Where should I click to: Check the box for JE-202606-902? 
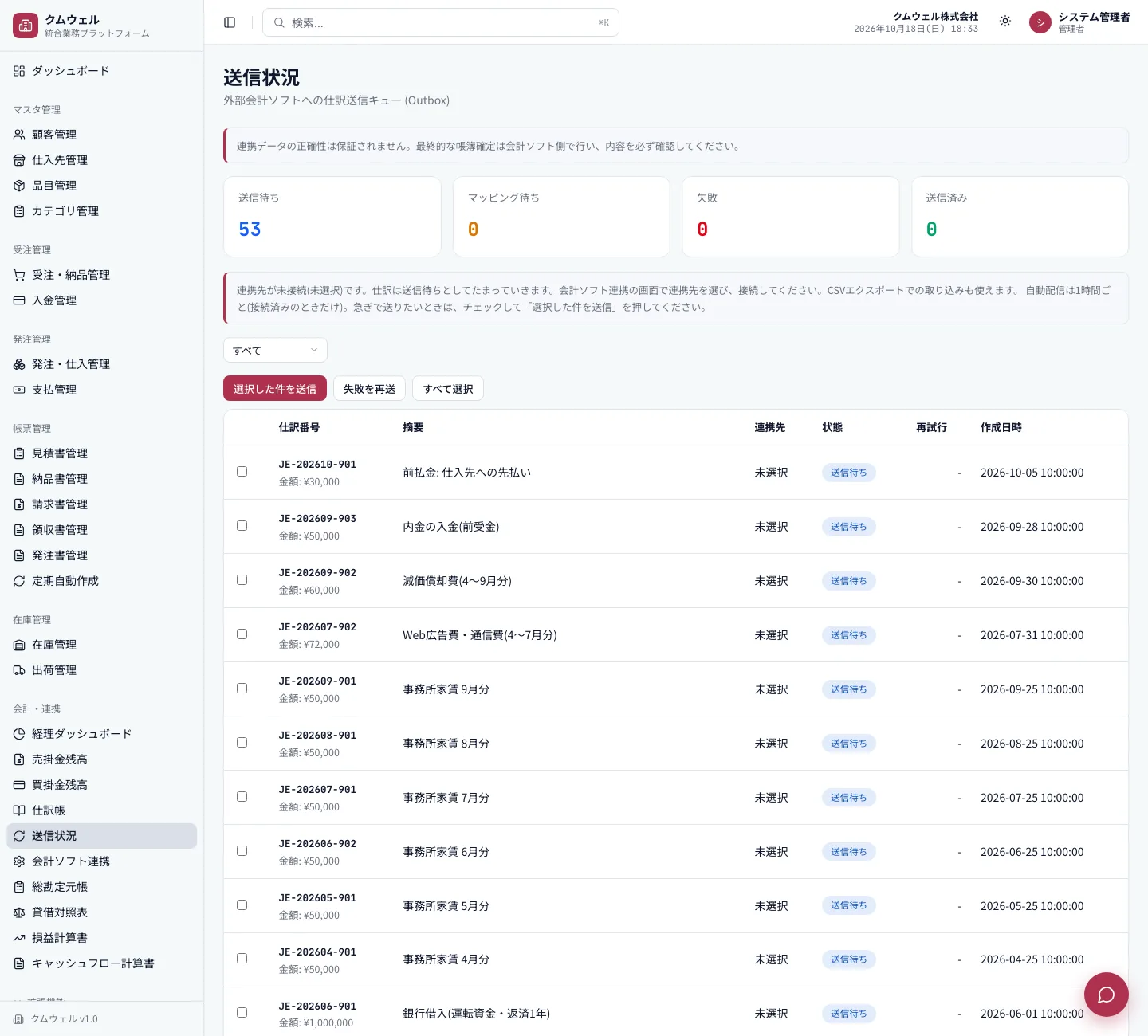(242, 851)
